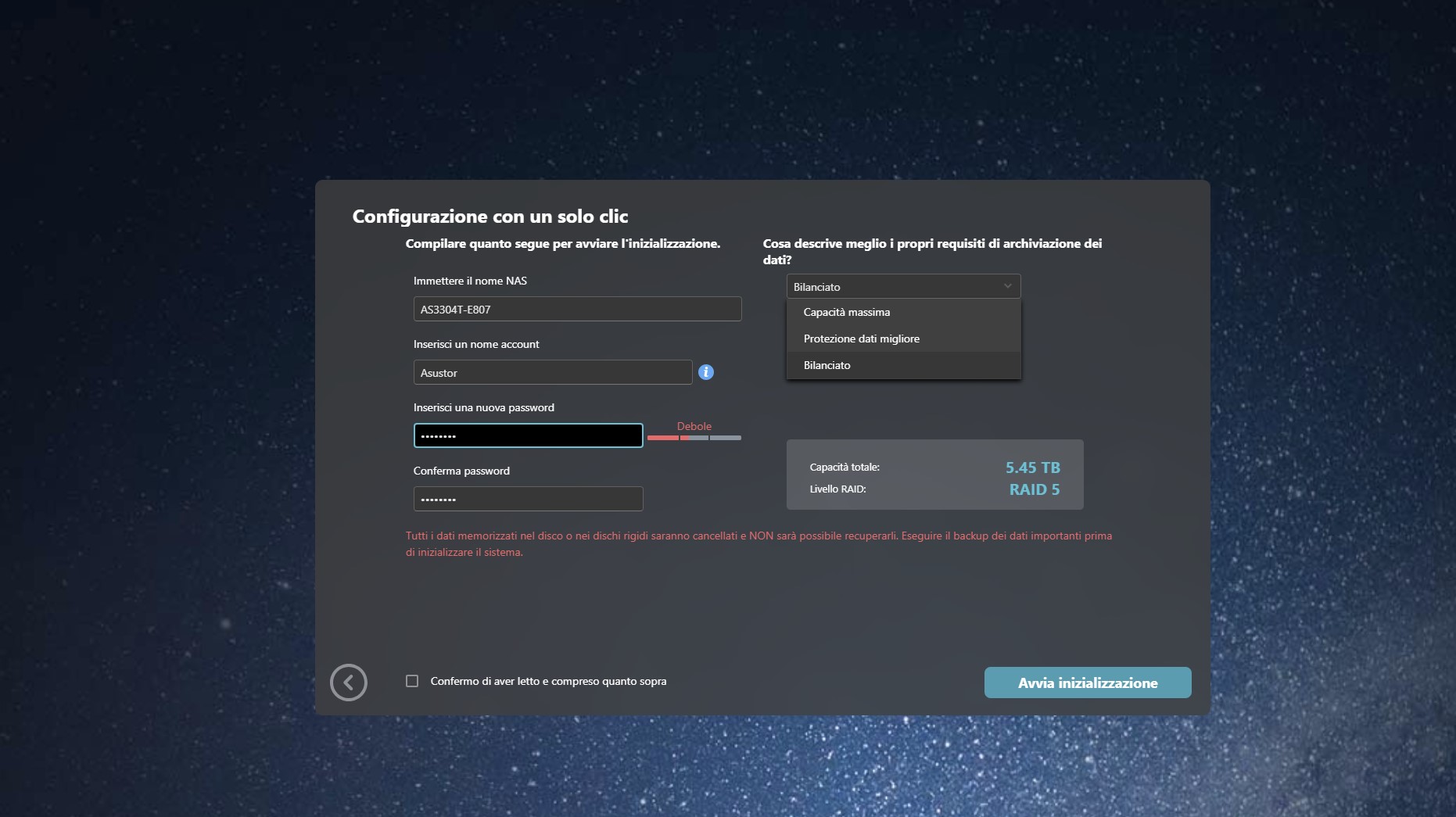Click the 'Configurazione con un solo clic' heading
The image size is (1456, 817).
[x=490, y=217]
